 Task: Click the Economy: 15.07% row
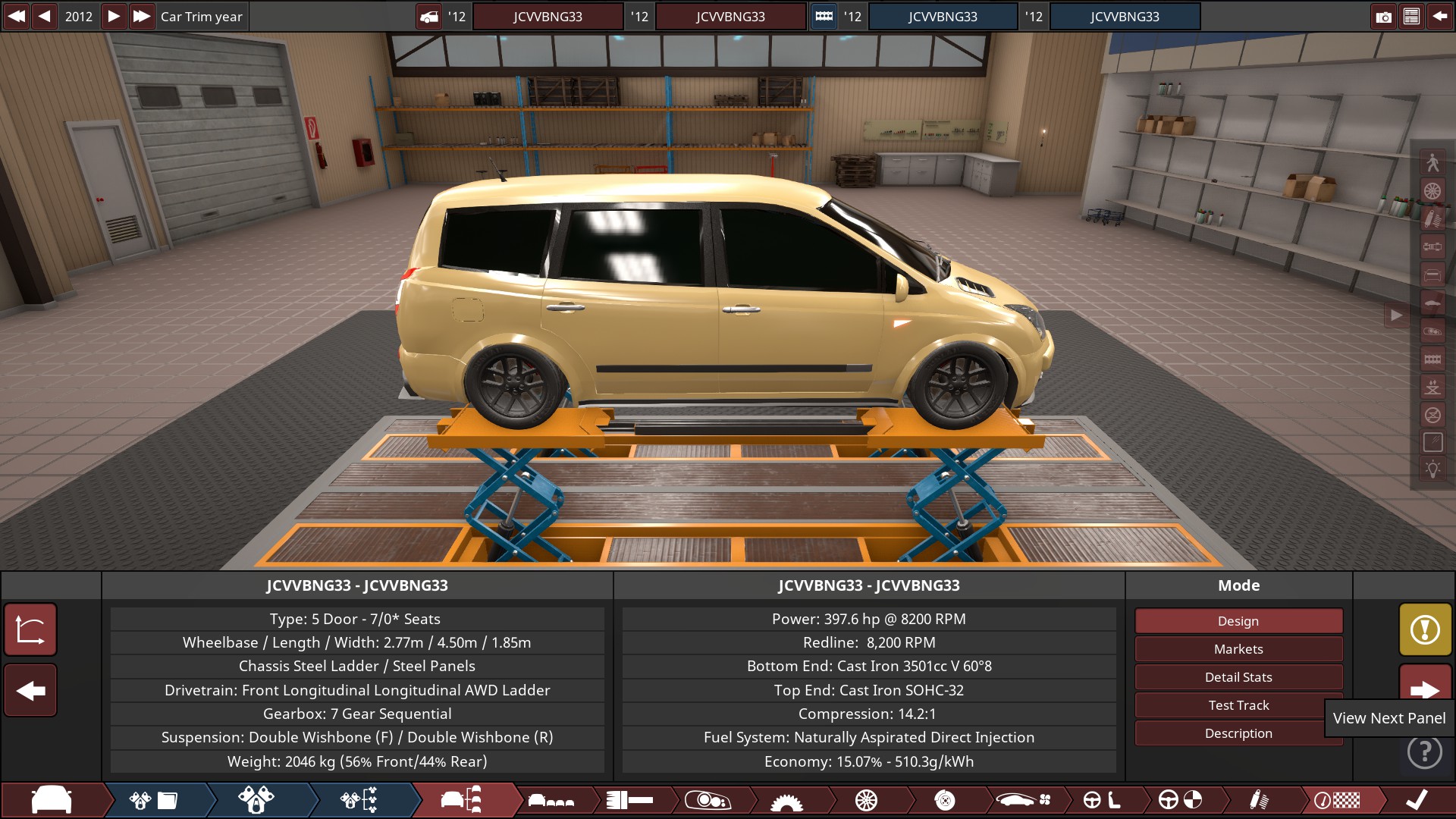pos(869,761)
